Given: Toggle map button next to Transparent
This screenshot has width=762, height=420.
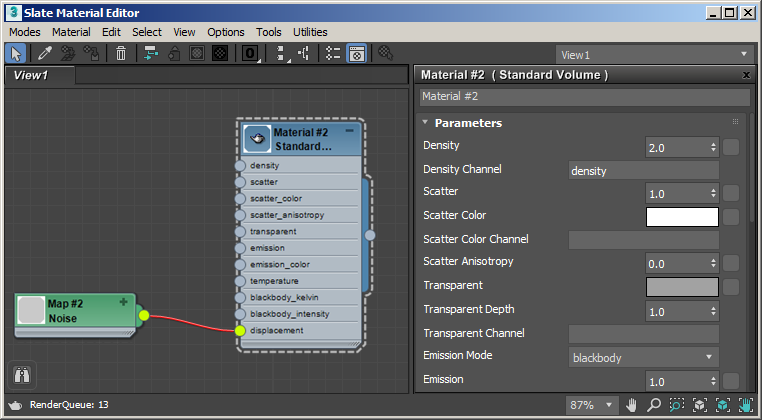Looking at the screenshot, I should (731, 287).
